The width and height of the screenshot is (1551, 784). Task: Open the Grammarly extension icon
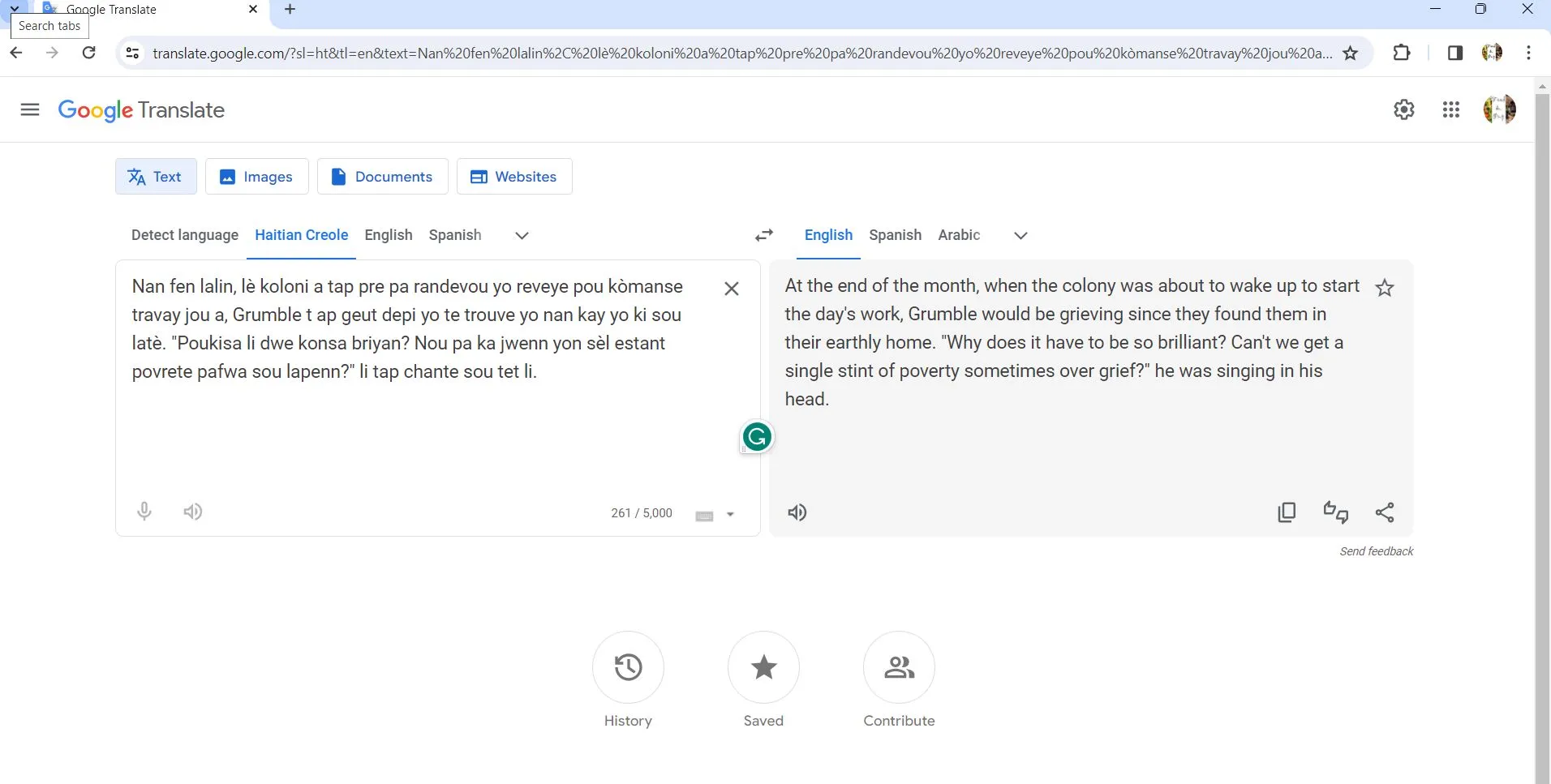click(755, 436)
